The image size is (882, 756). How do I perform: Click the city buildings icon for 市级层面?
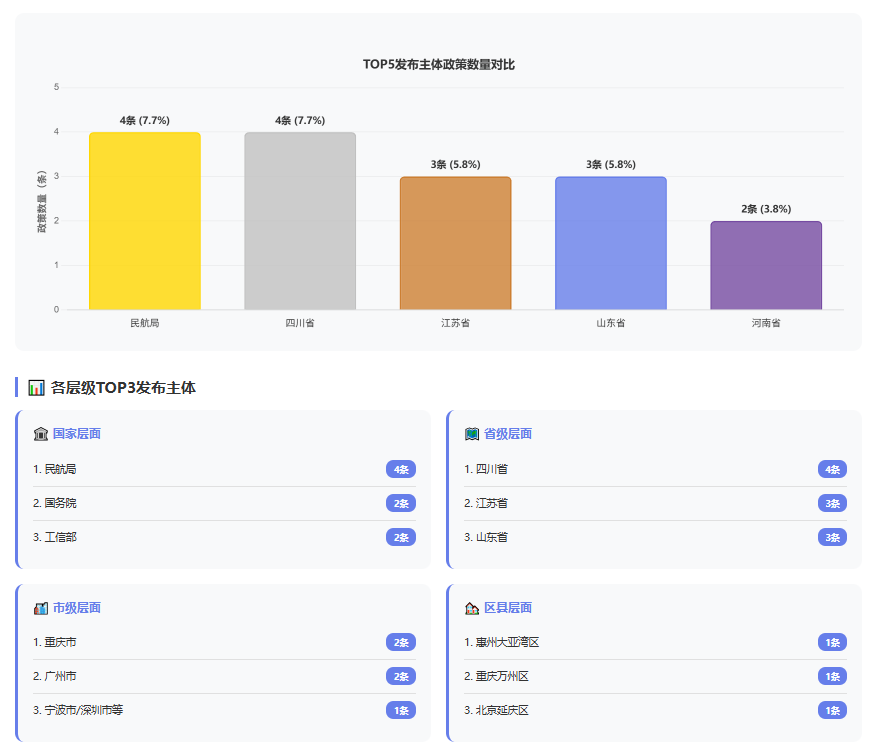41,608
